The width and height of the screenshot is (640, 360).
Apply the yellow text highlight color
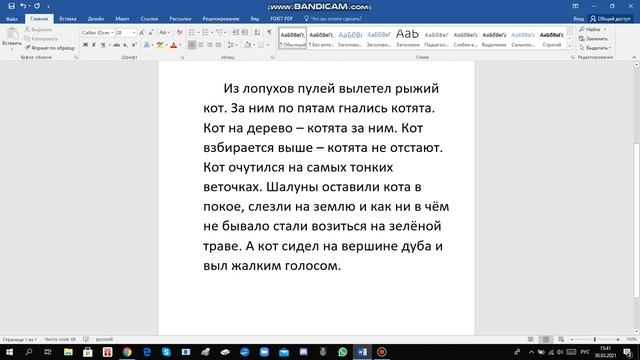160,45
